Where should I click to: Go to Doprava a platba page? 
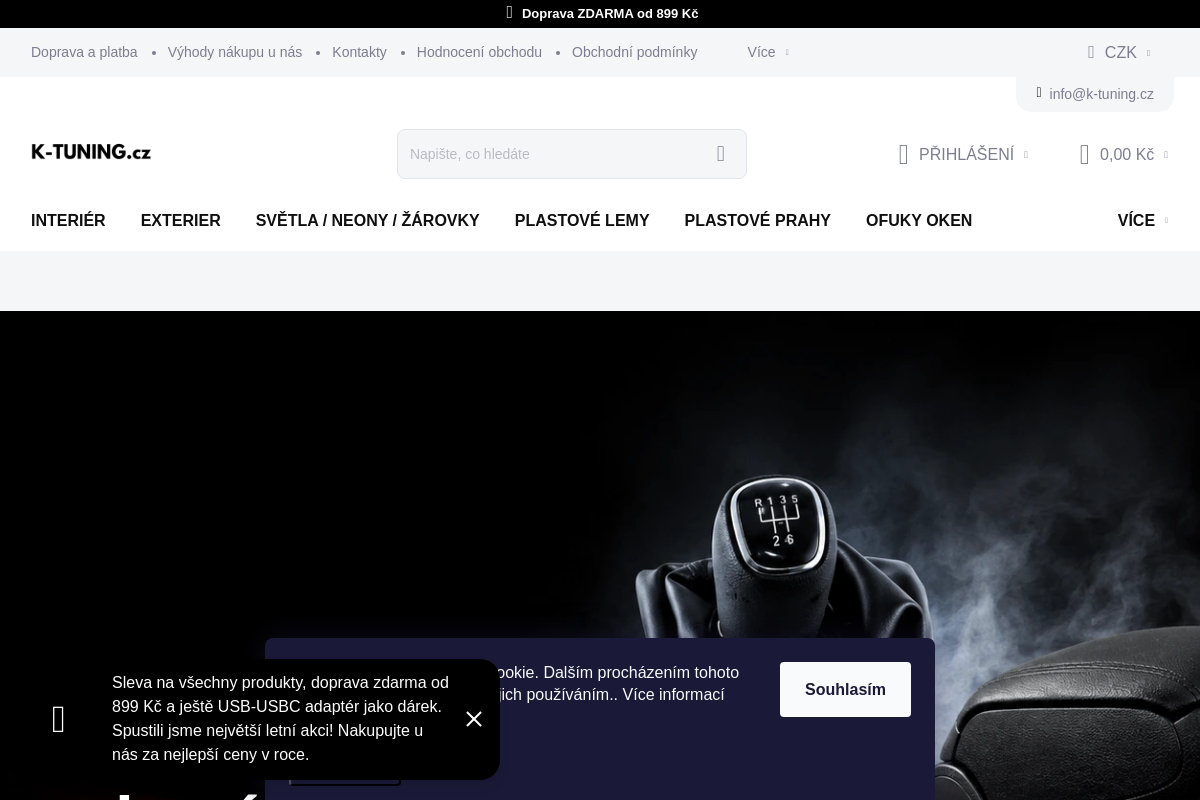point(84,52)
